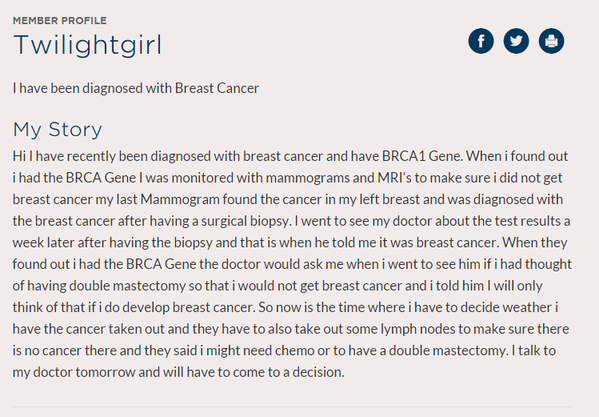Click the word 'weather' in the story
This screenshot has height=417, width=599.
pyautogui.click(x=527, y=307)
